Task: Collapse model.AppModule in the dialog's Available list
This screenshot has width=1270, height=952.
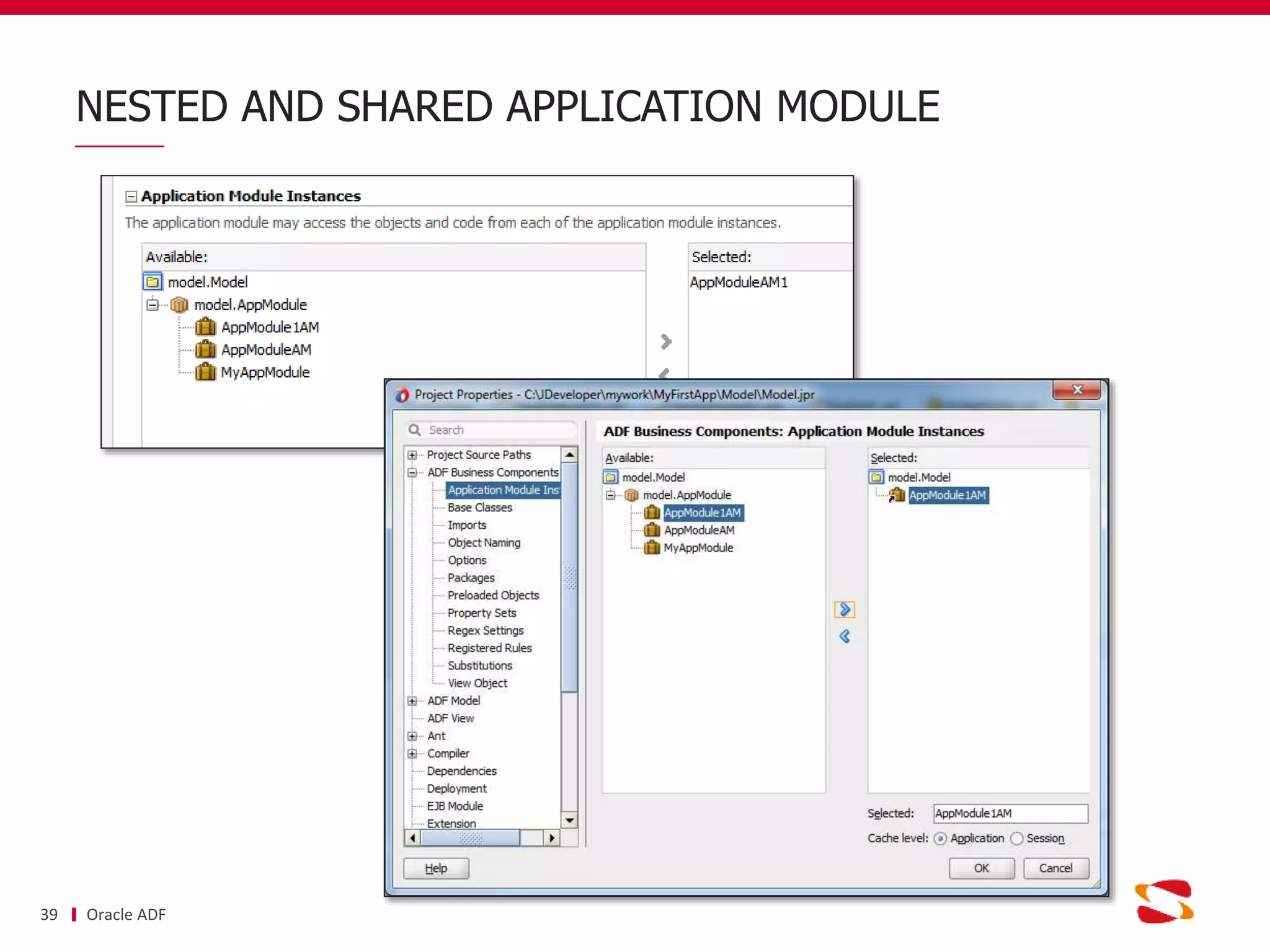Action: point(611,495)
